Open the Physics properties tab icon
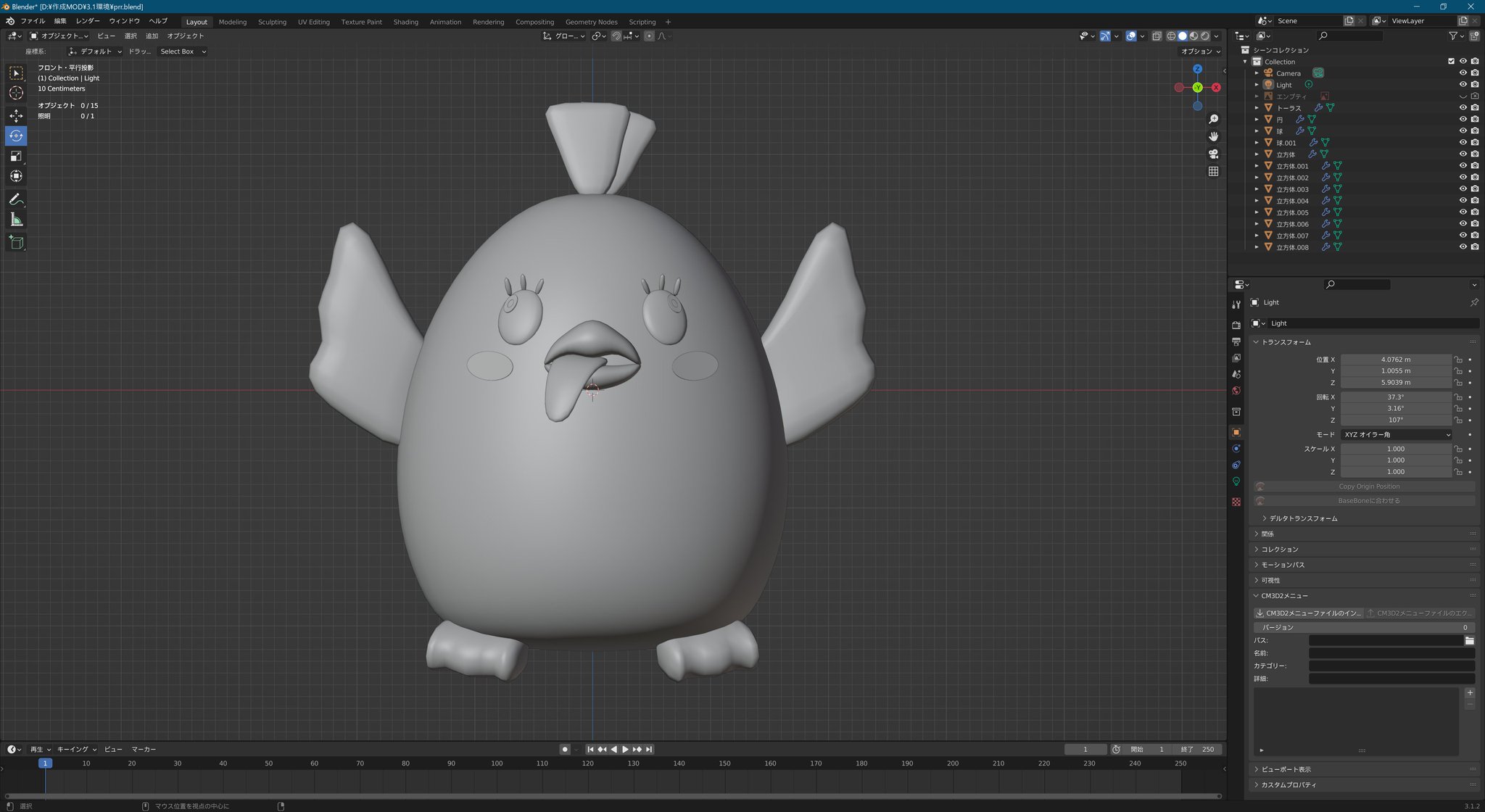This screenshot has width=1485, height=812. coord(1236,449)
